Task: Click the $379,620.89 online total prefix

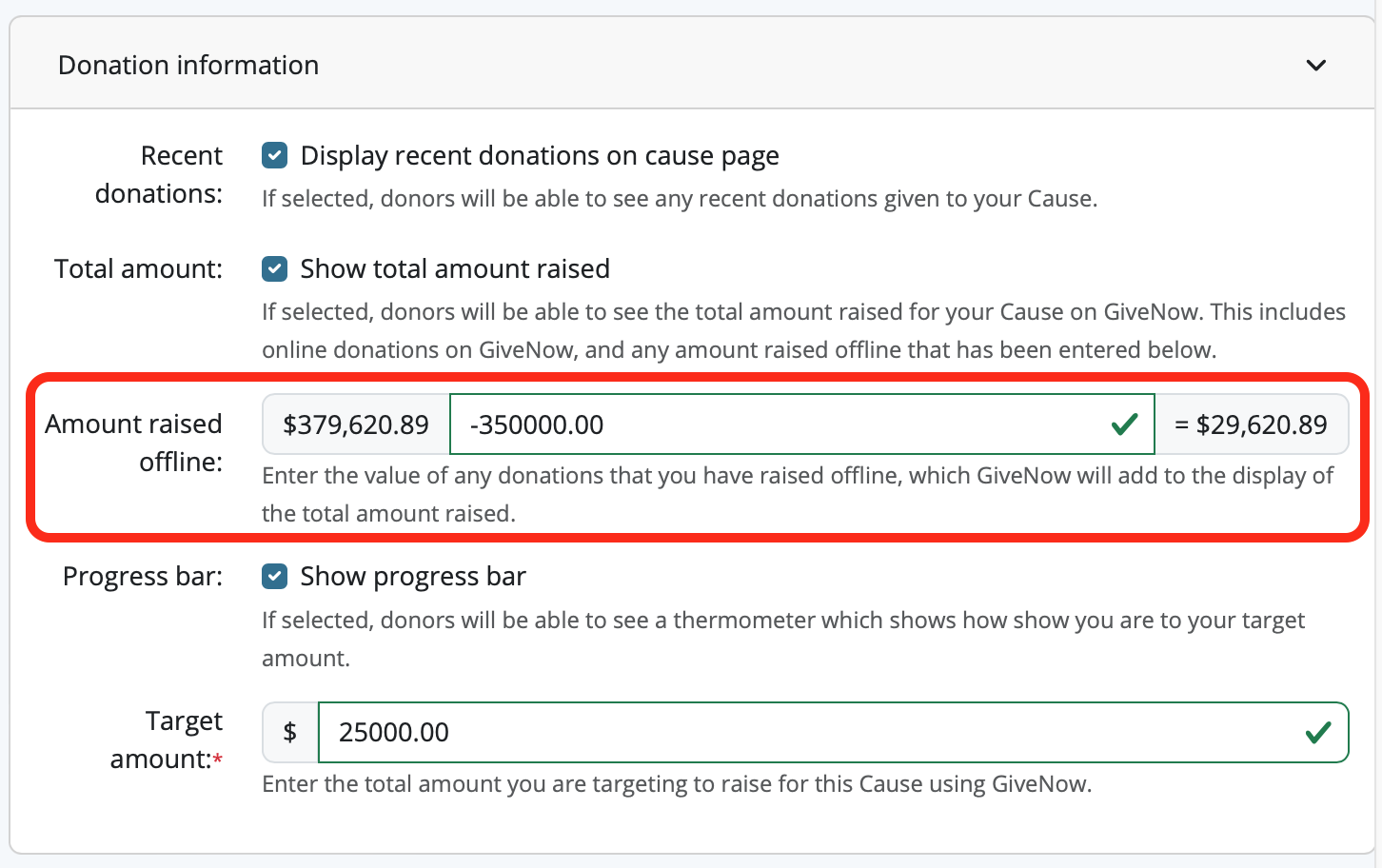Action: 356,424
